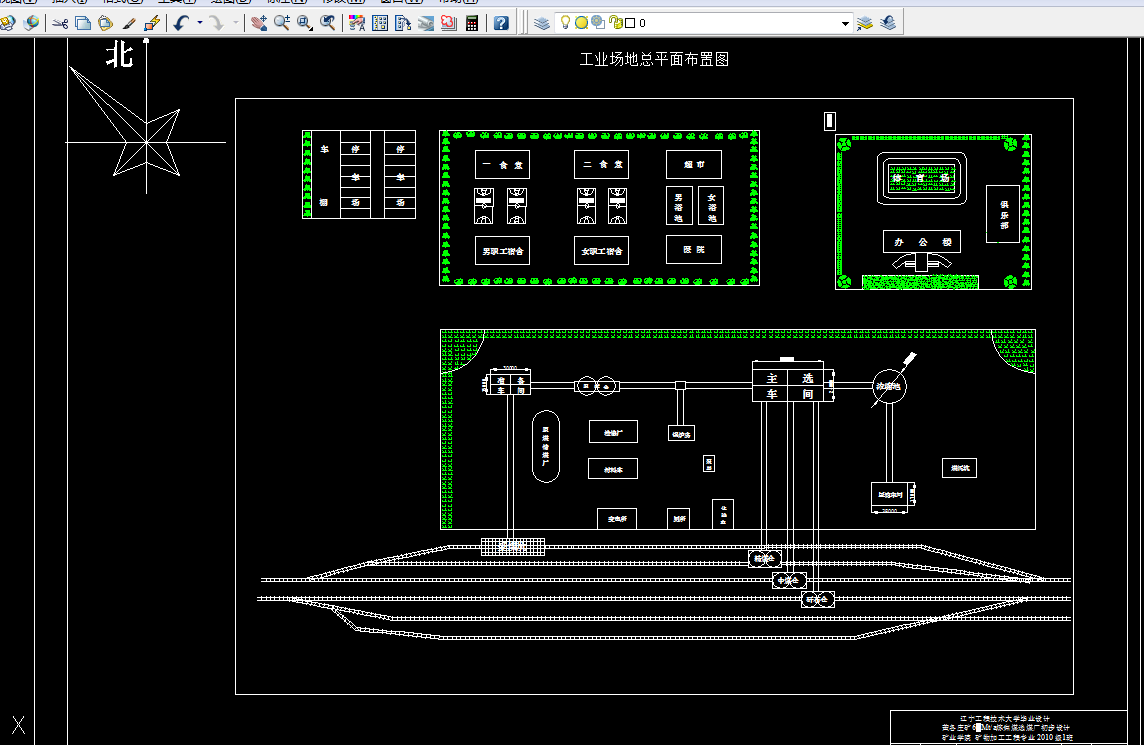Select the 女职工宿舍 label

coord(602,251)
